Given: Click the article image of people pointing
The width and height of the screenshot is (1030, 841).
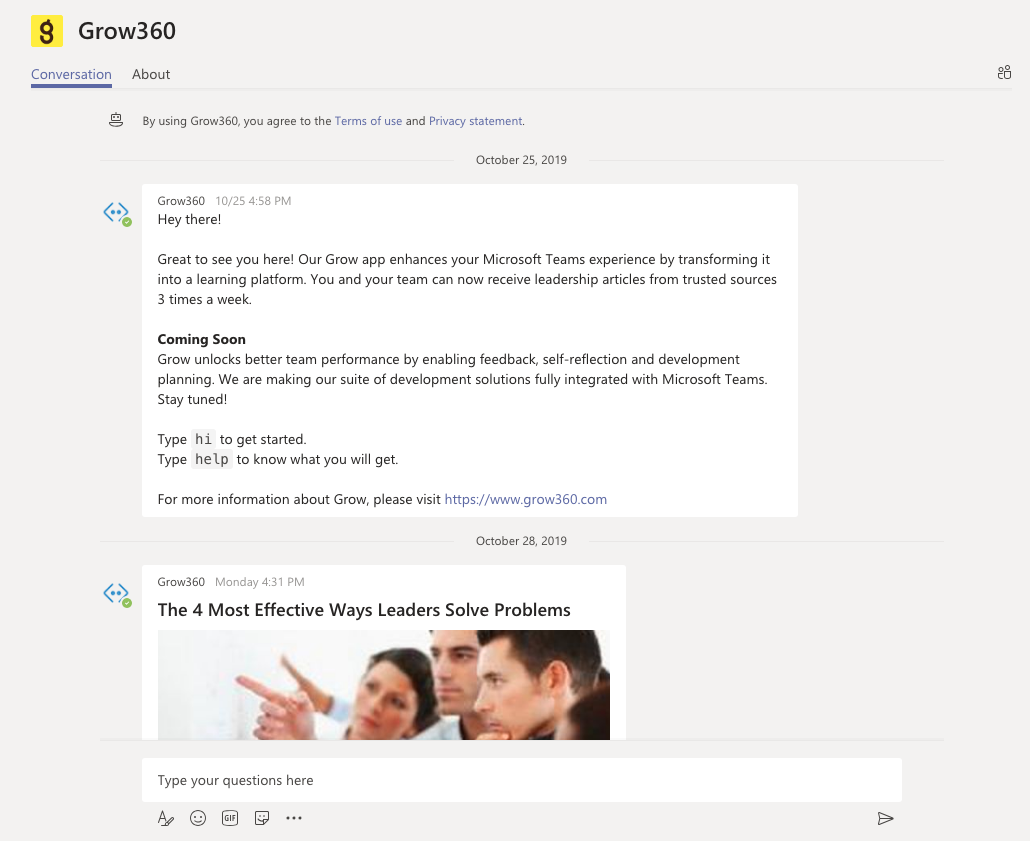Looking at the screenshot, I should [384, 685].
